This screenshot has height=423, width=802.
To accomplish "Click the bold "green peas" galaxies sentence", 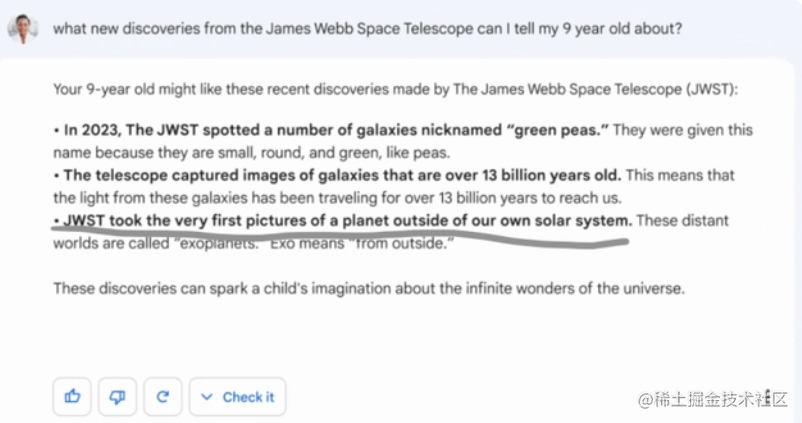I will [x=336, y=130].
